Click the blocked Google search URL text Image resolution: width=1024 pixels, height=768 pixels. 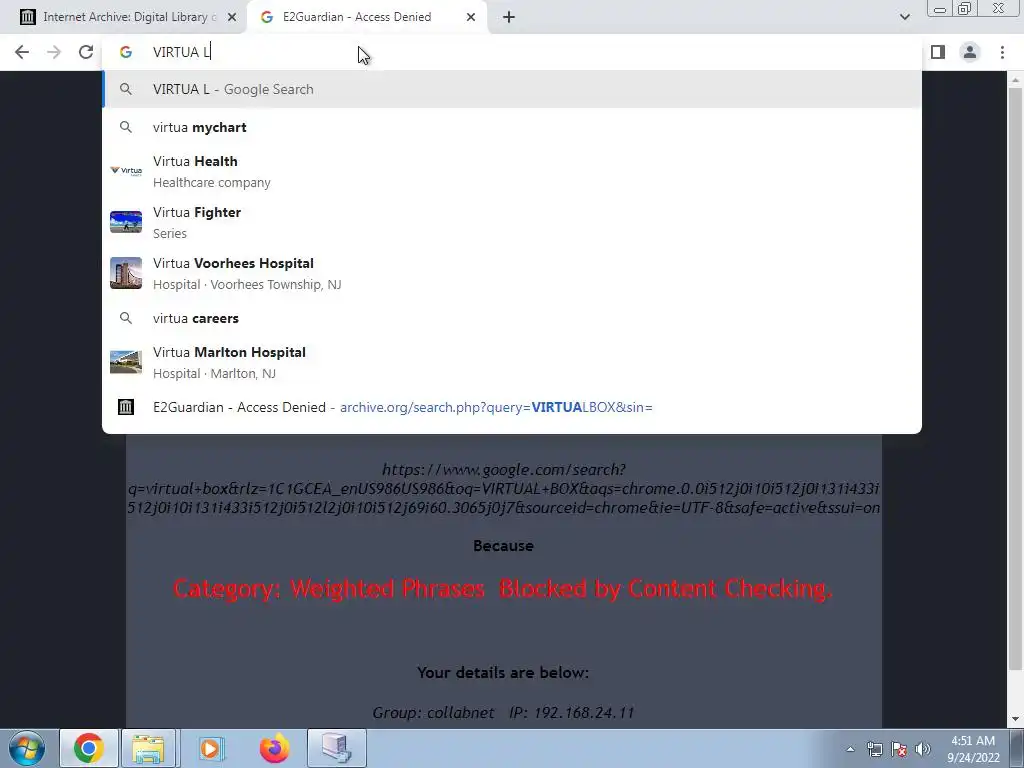click(504, 488)
